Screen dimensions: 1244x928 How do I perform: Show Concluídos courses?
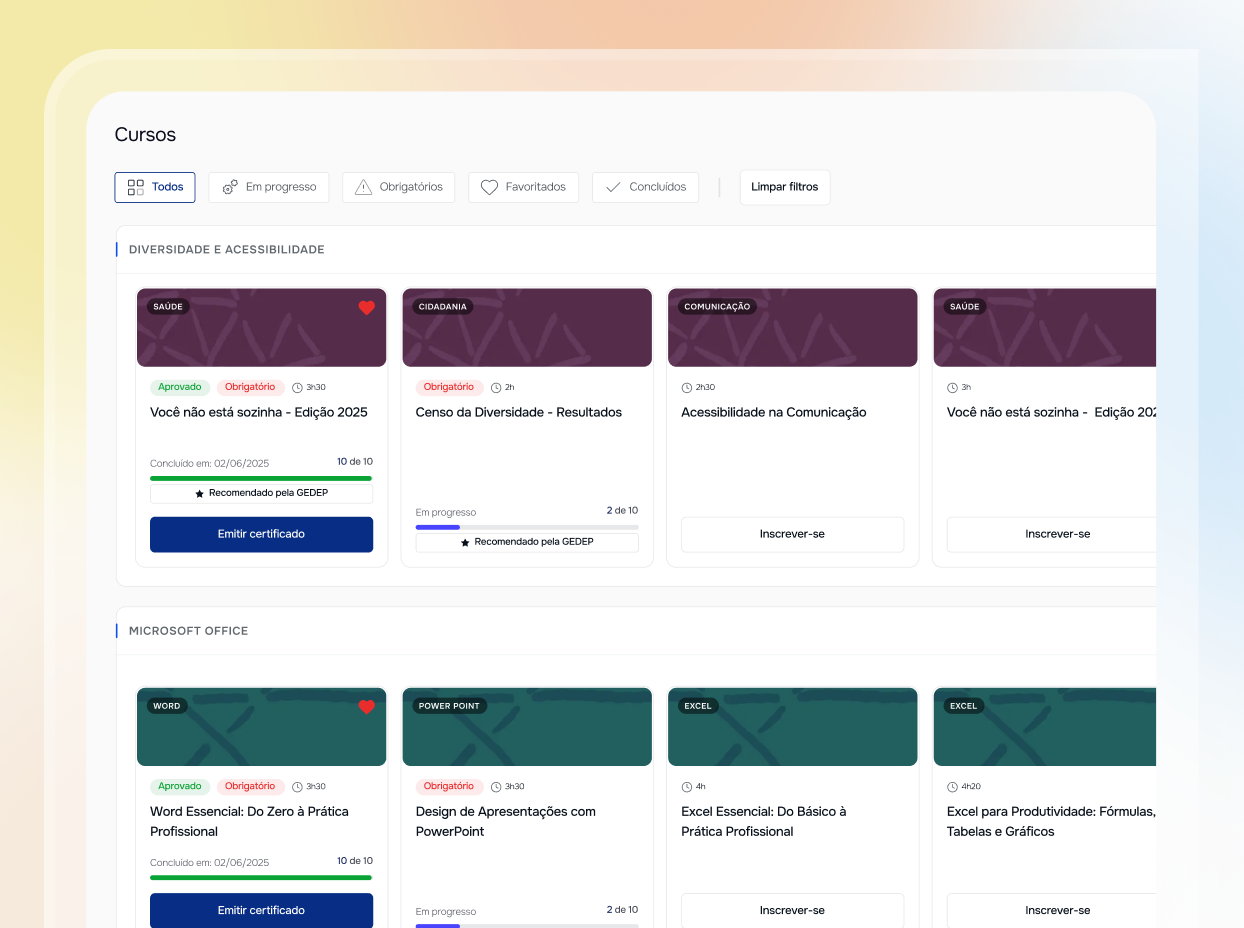pyautogui.click(x=645, y=187)
